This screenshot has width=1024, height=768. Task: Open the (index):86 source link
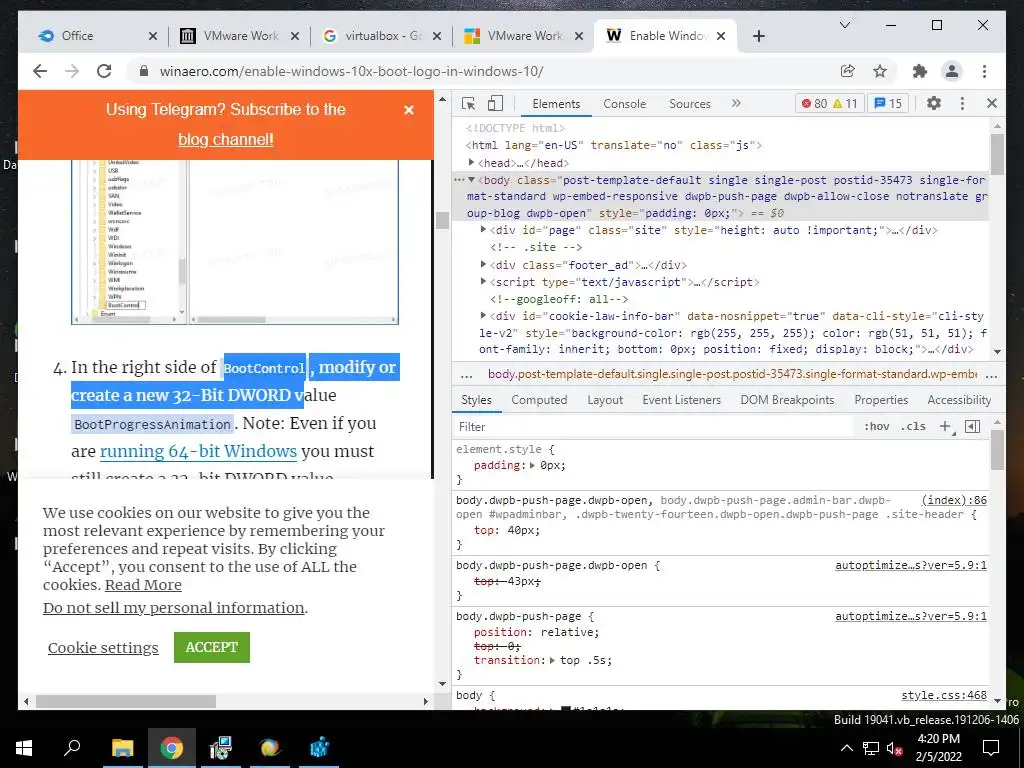[954, 500]
